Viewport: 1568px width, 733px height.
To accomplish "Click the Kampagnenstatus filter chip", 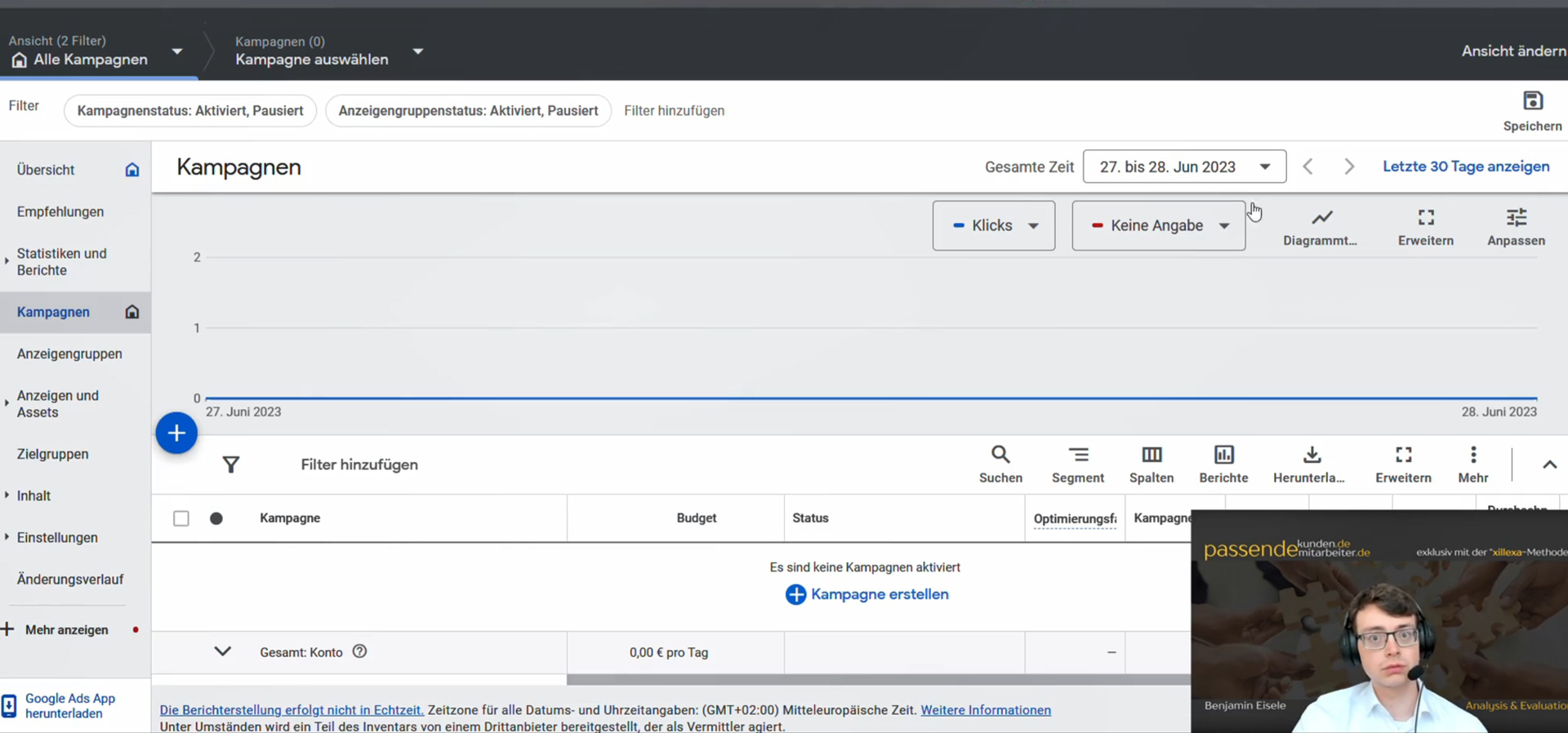I will coord(190,111).
